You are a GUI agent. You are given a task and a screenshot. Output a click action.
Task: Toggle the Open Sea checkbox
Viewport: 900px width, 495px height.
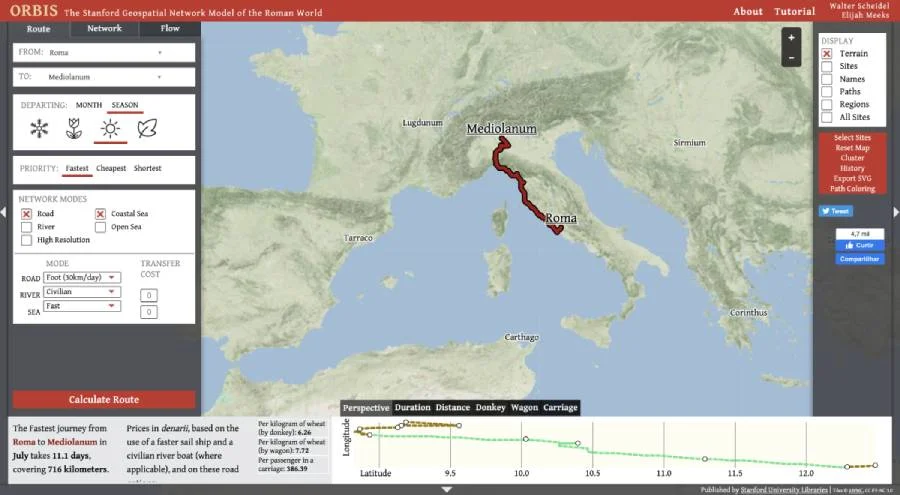point(100,227)
